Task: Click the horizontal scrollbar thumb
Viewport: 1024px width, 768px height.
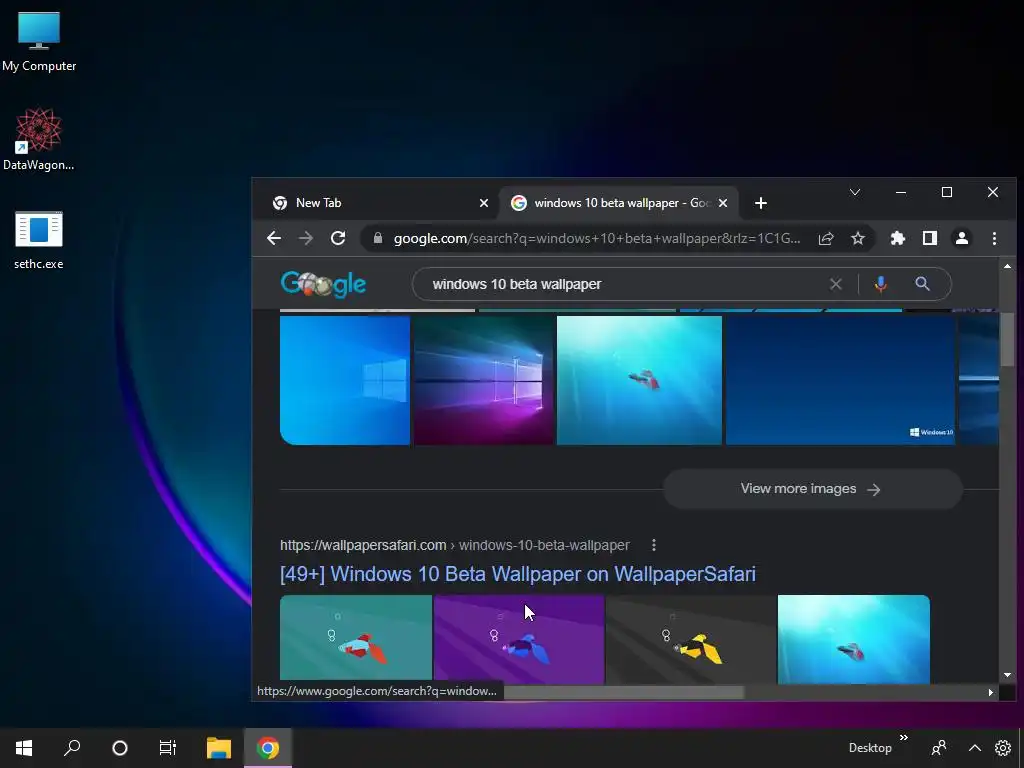Action: 624,692
